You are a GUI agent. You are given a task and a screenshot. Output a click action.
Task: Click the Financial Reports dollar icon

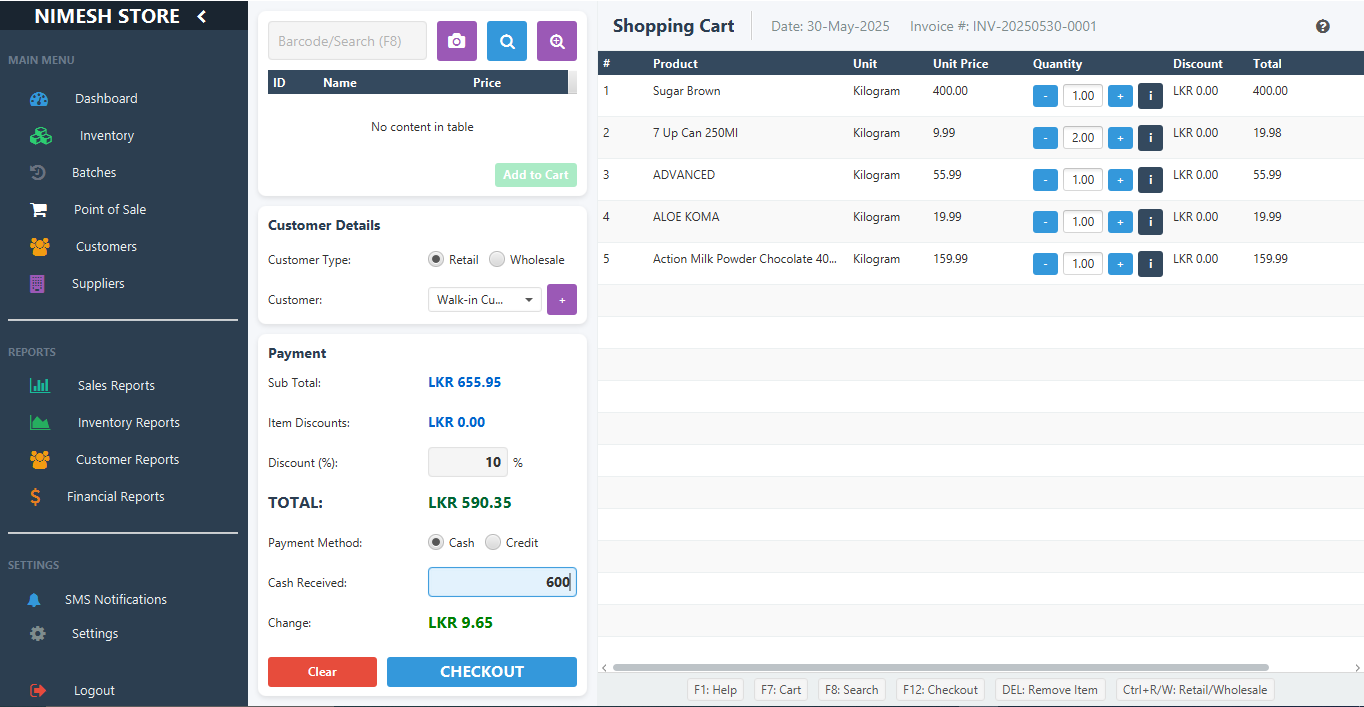35,497
